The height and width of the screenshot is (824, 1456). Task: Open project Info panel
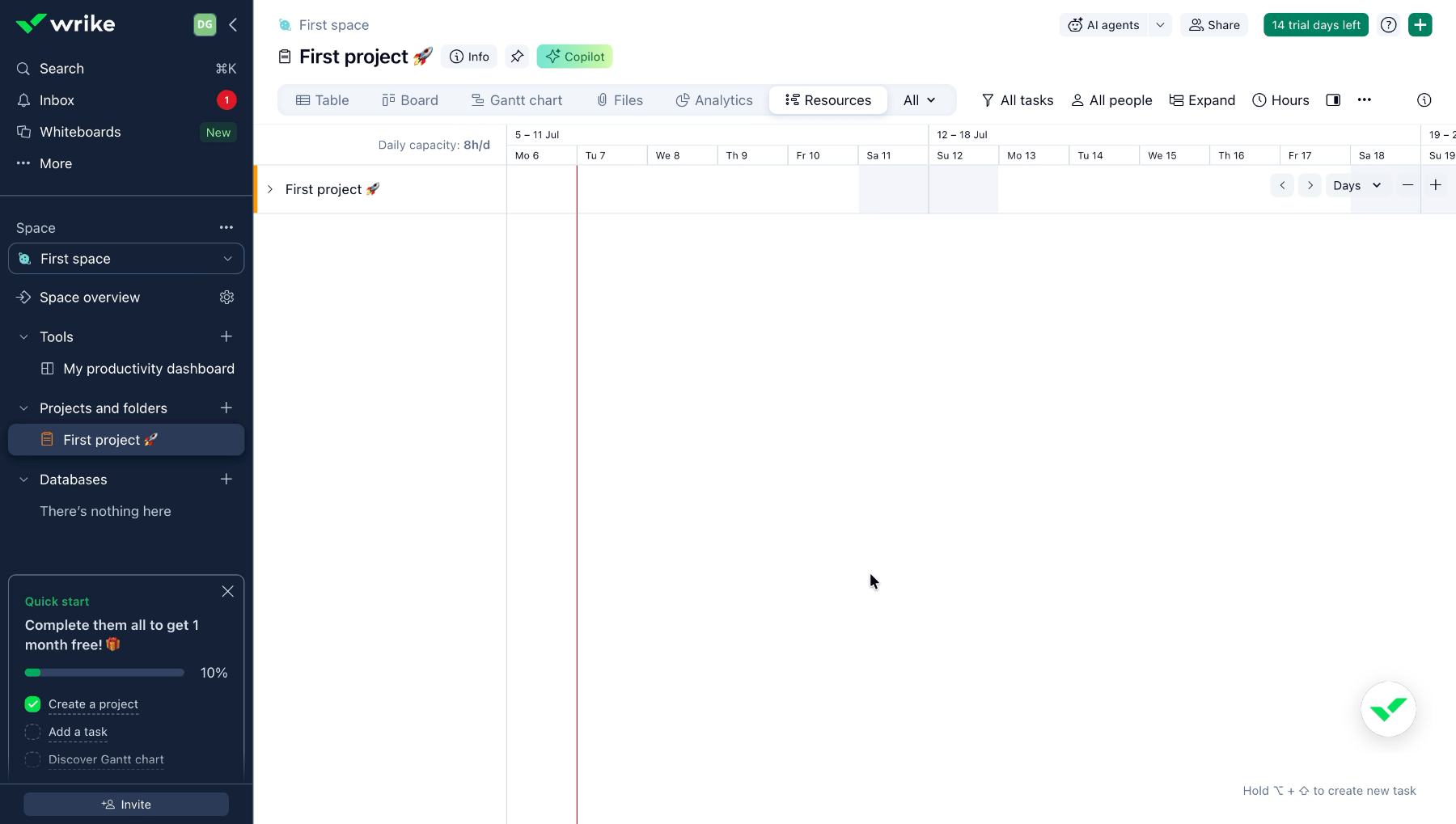click(x=469, y=57)
